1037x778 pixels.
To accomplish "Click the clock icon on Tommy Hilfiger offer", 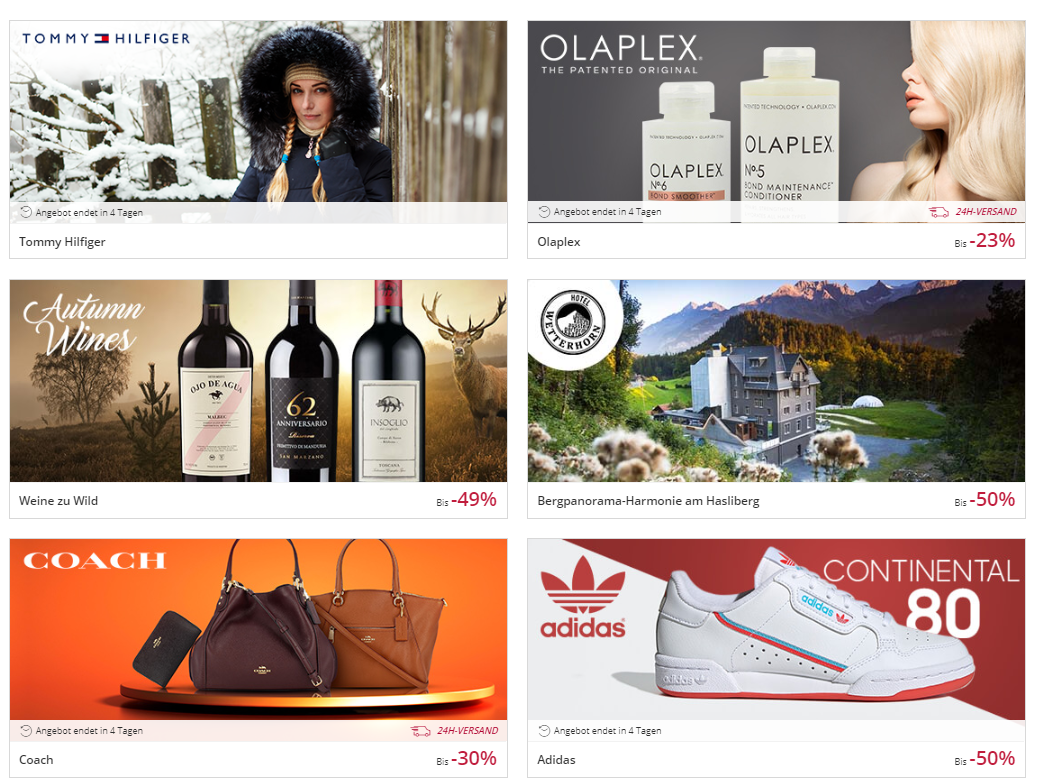I will 26,212.
